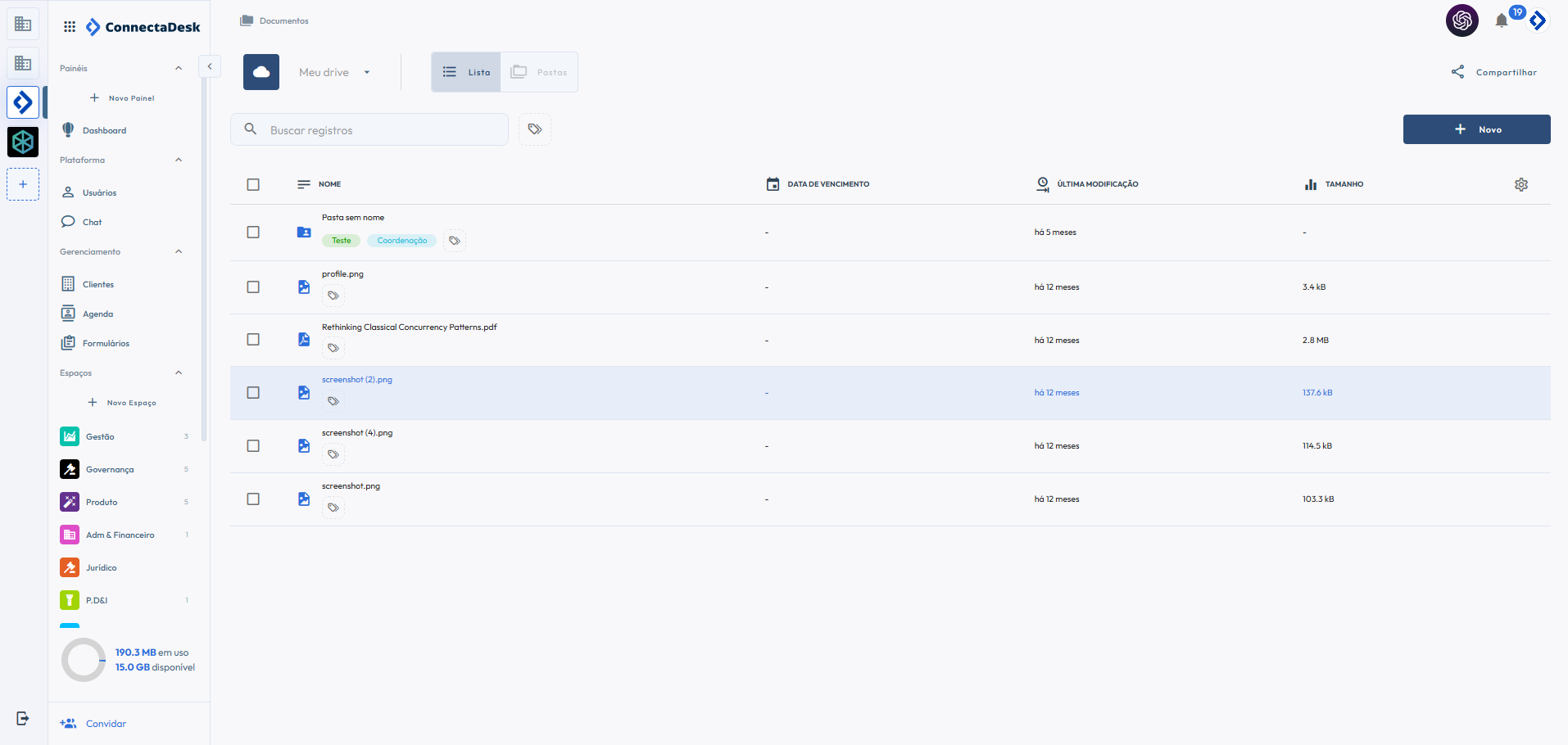
Task: Collapse the Painéis section
Action: click(179, 68)
